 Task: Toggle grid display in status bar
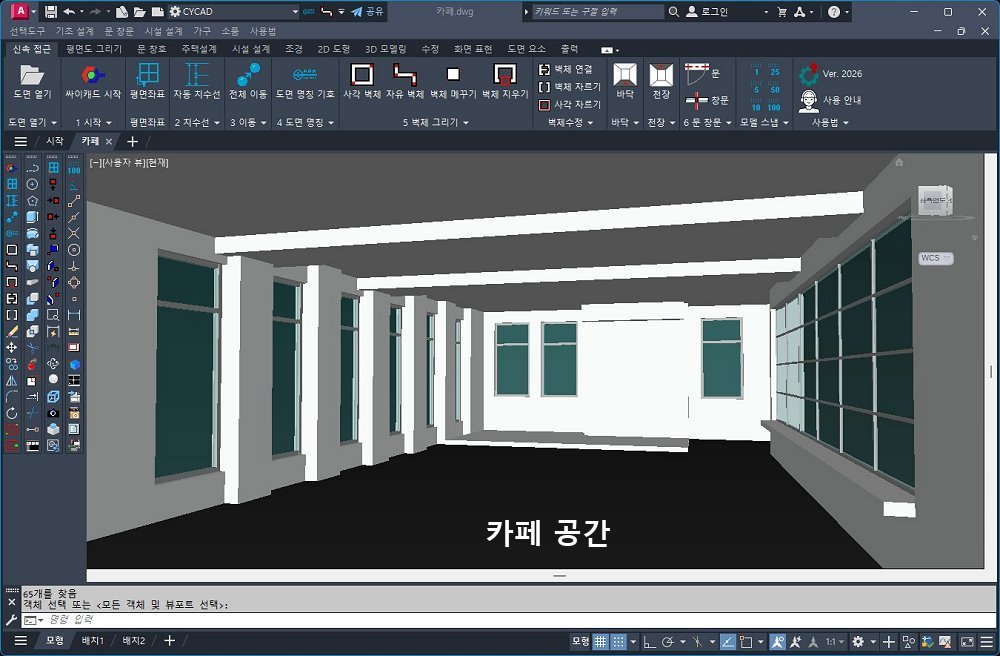pos(601,641)
